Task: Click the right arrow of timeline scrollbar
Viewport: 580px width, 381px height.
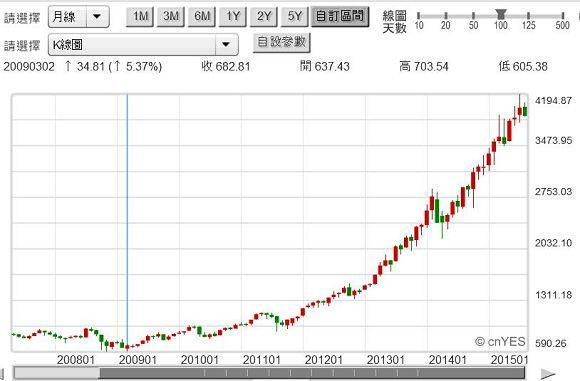Action: [548, 374]
